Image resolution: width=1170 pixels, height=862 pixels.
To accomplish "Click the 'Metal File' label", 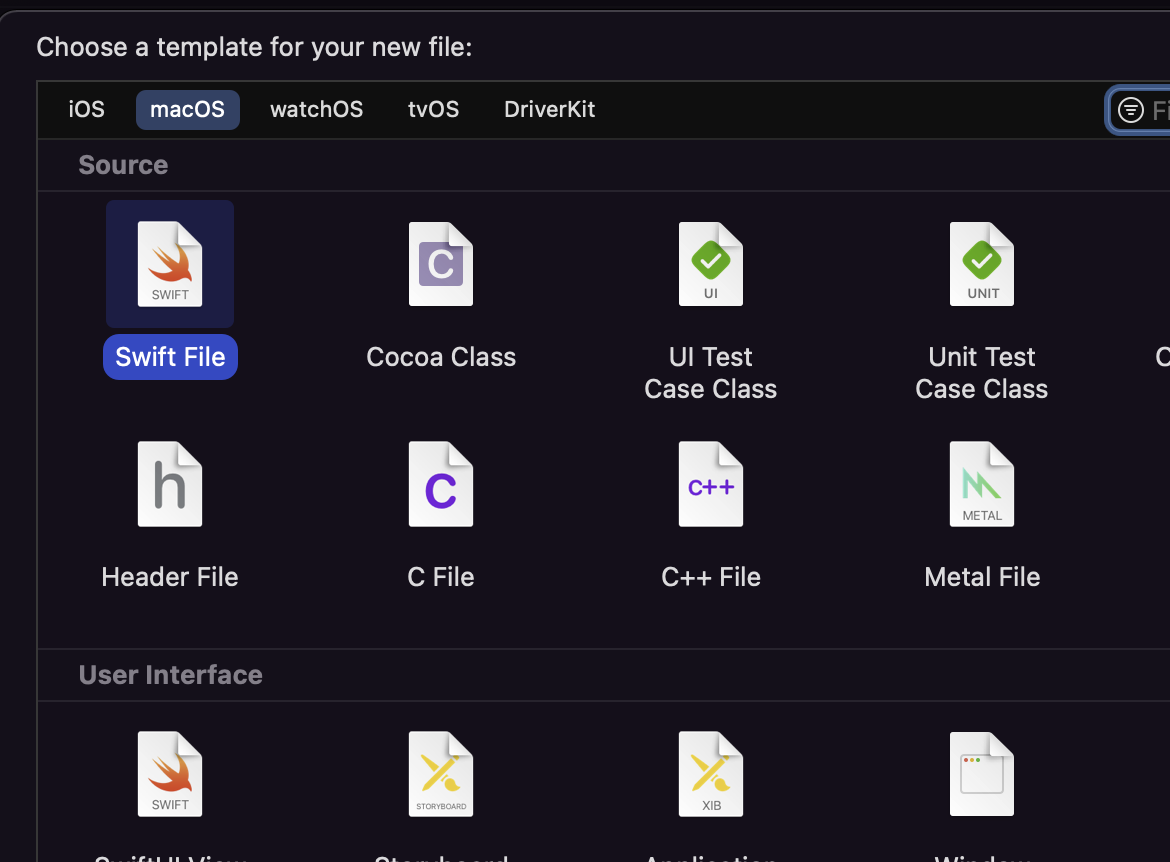I will (x=982, y=577).
